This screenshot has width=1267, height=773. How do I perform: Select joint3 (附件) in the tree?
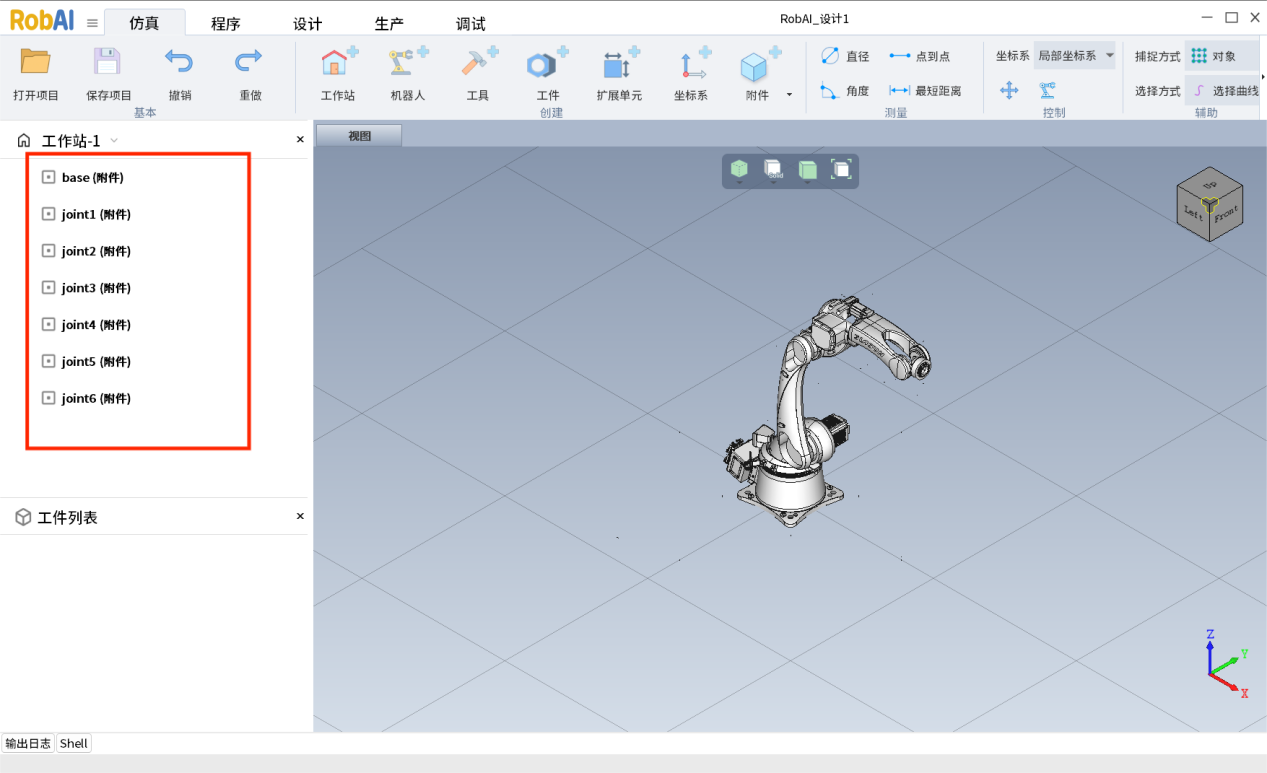tap(95, 288)
